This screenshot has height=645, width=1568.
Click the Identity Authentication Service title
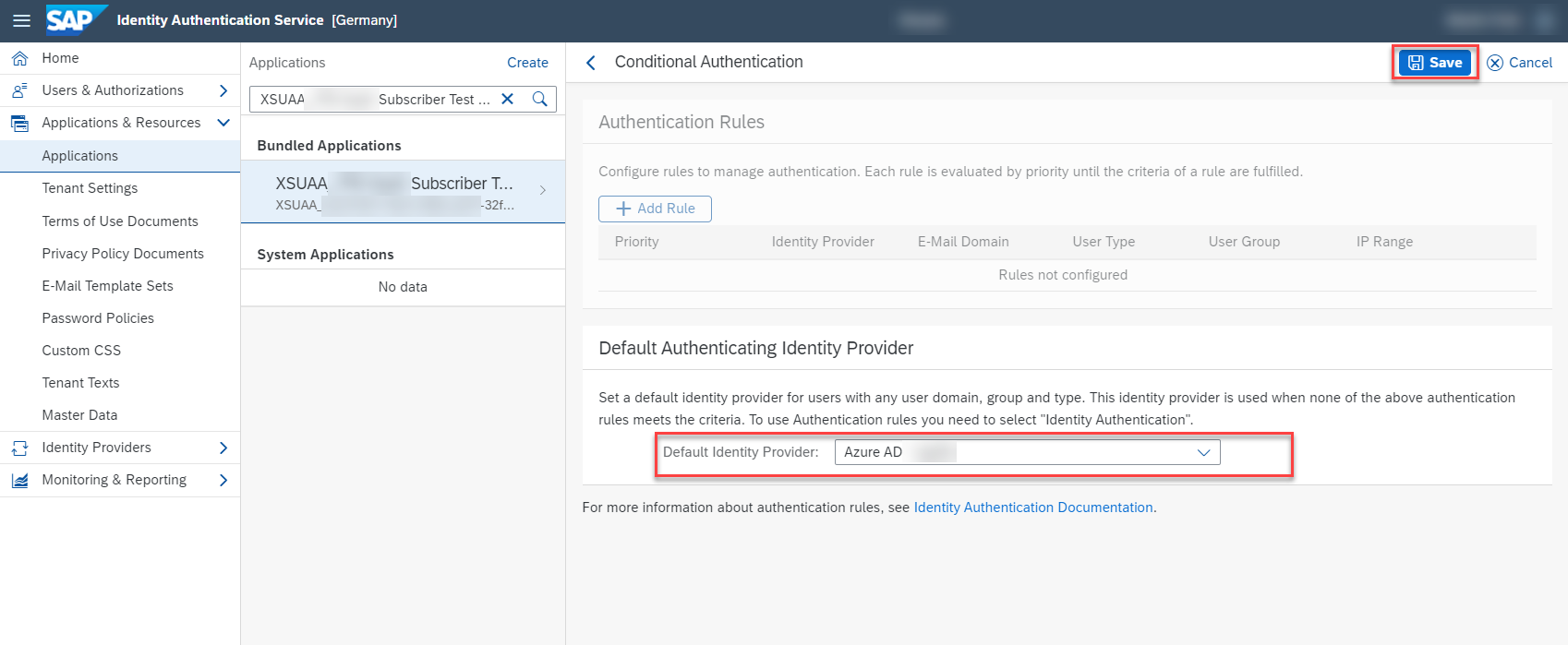[x=220, y=20]
